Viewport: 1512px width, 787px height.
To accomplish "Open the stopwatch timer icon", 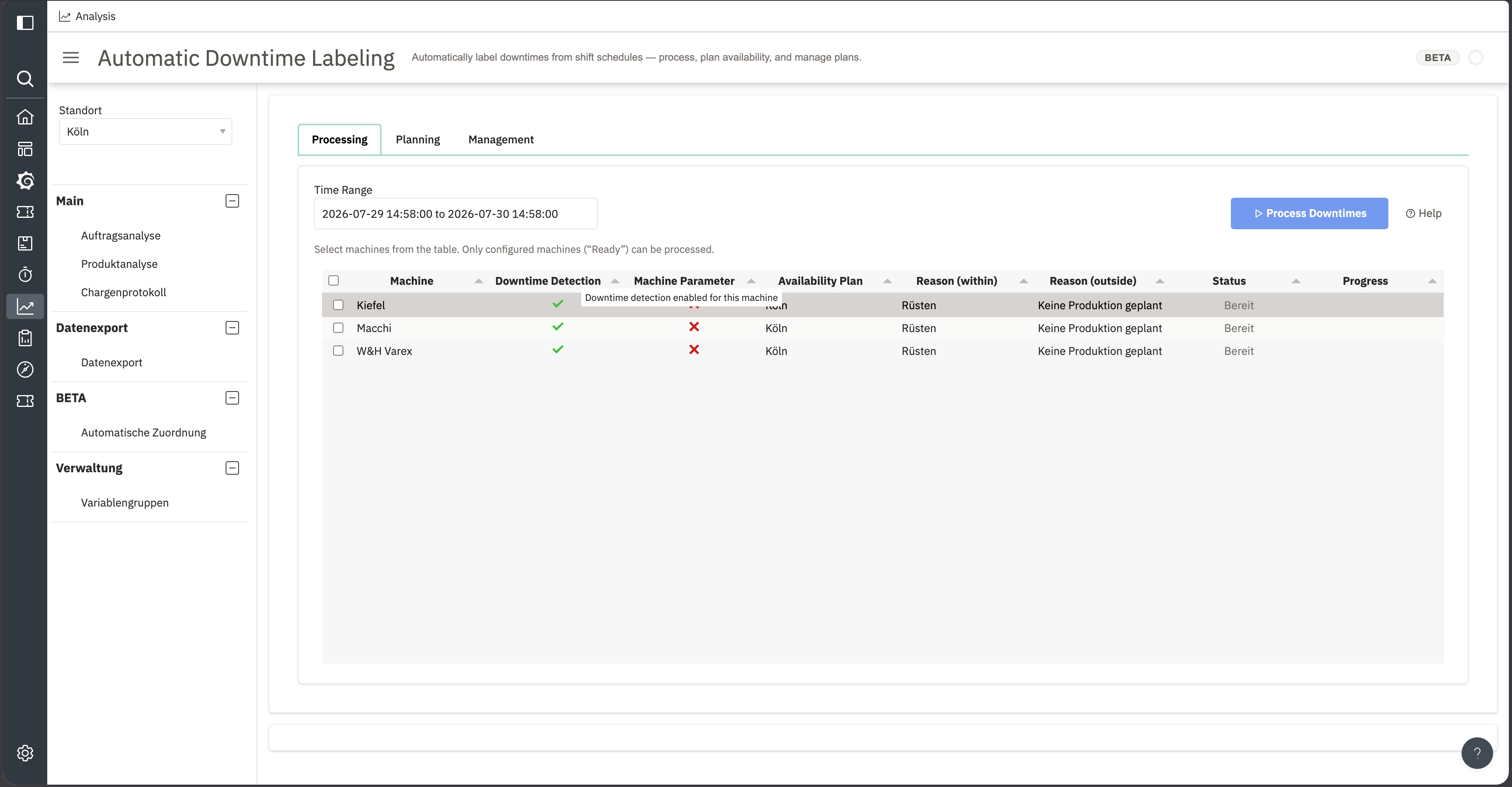I will point(25,274).
